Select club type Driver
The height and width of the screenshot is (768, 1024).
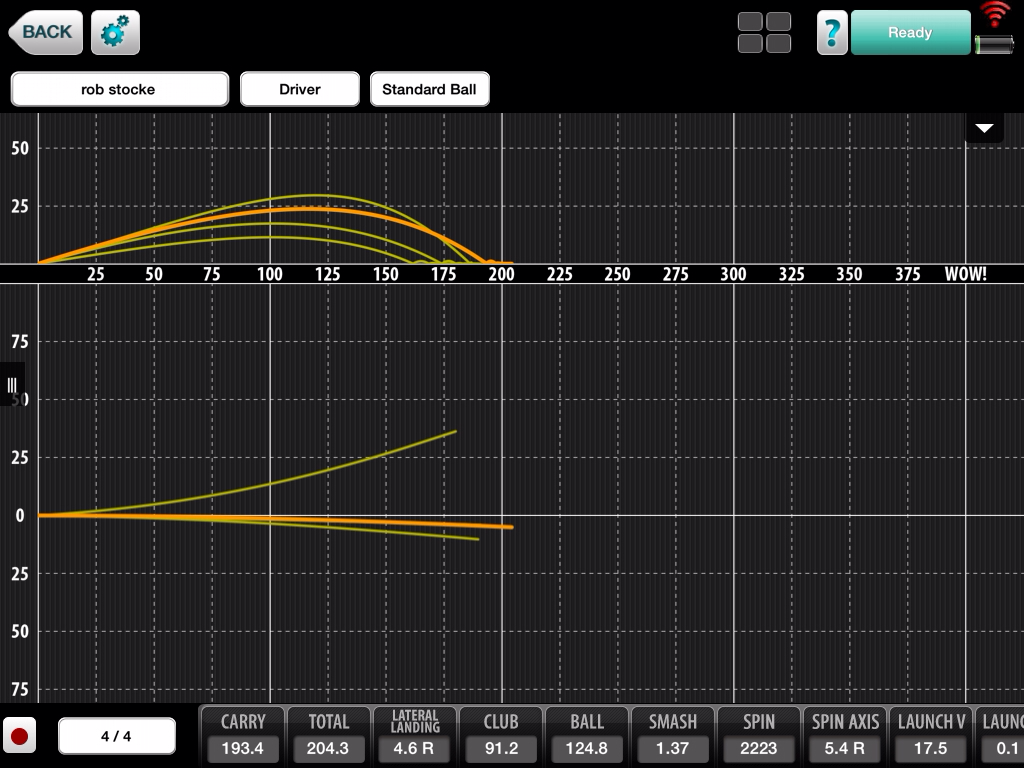[x=299, y=89]
